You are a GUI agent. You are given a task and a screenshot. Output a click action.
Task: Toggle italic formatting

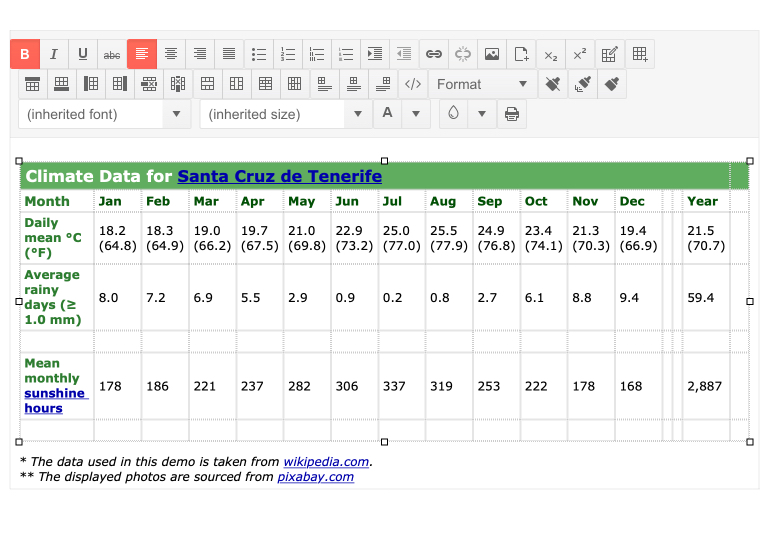[54, 54]
